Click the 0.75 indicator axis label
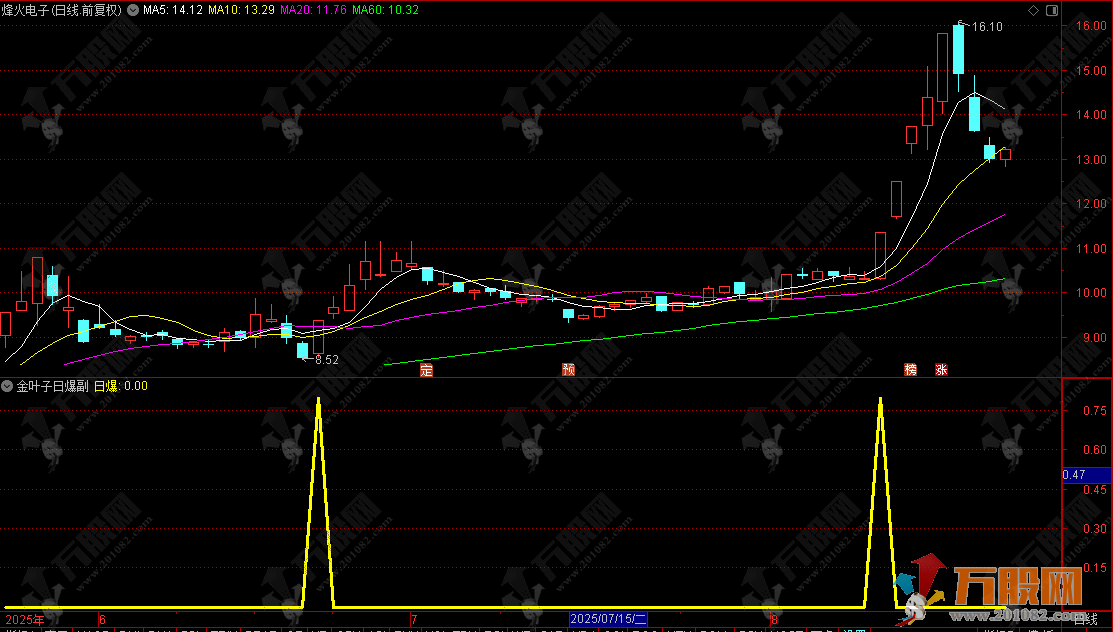This screenshot has height=632, width=1113. point(1095,410)
